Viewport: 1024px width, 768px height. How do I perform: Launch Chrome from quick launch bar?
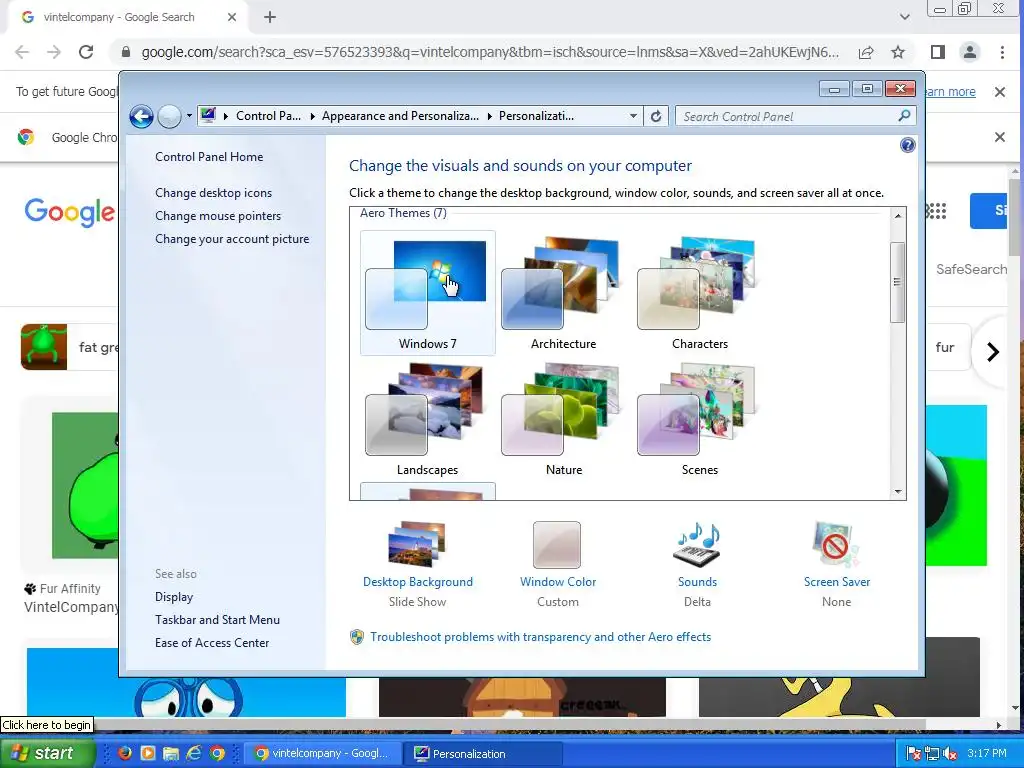pyautogui.click(x=217, y=754)
